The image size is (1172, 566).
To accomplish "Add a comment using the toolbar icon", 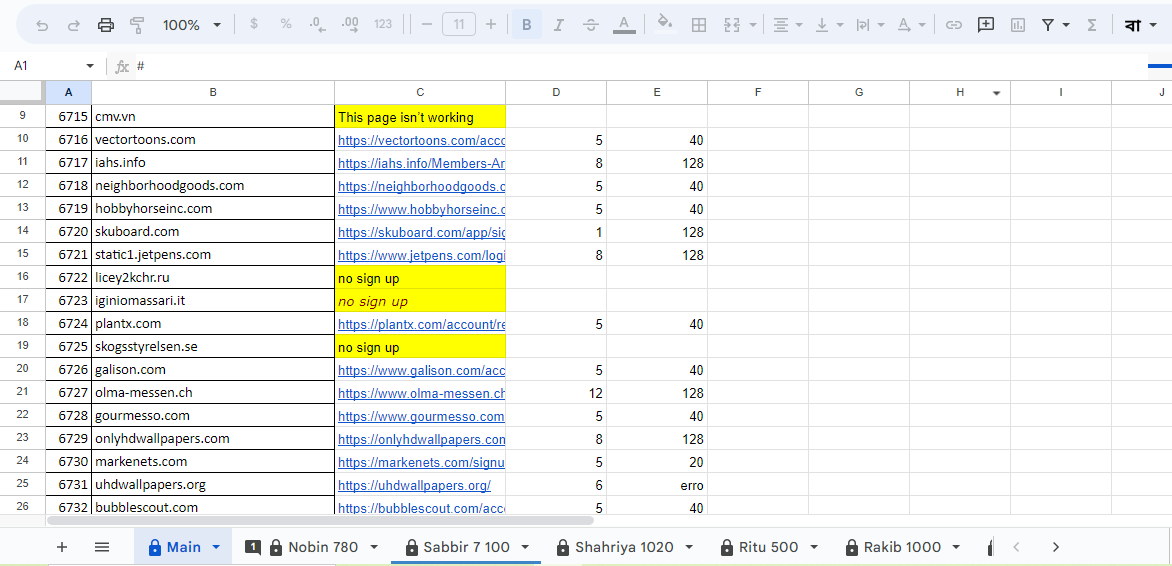I will (986, 25).
